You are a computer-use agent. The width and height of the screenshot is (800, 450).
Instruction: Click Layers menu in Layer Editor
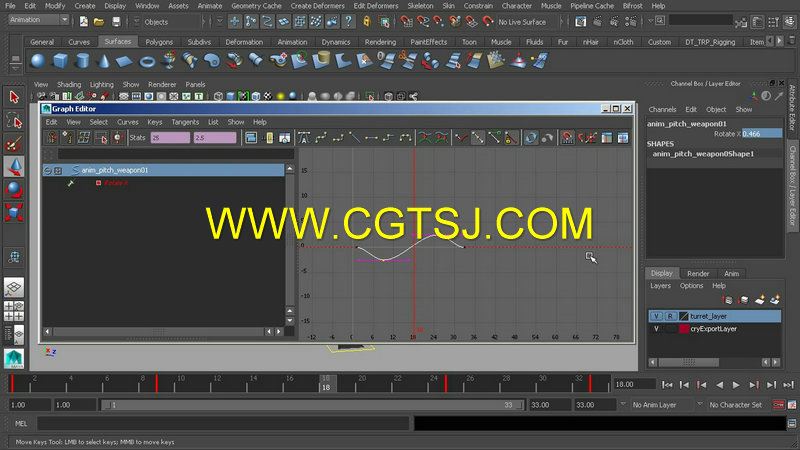660,286
